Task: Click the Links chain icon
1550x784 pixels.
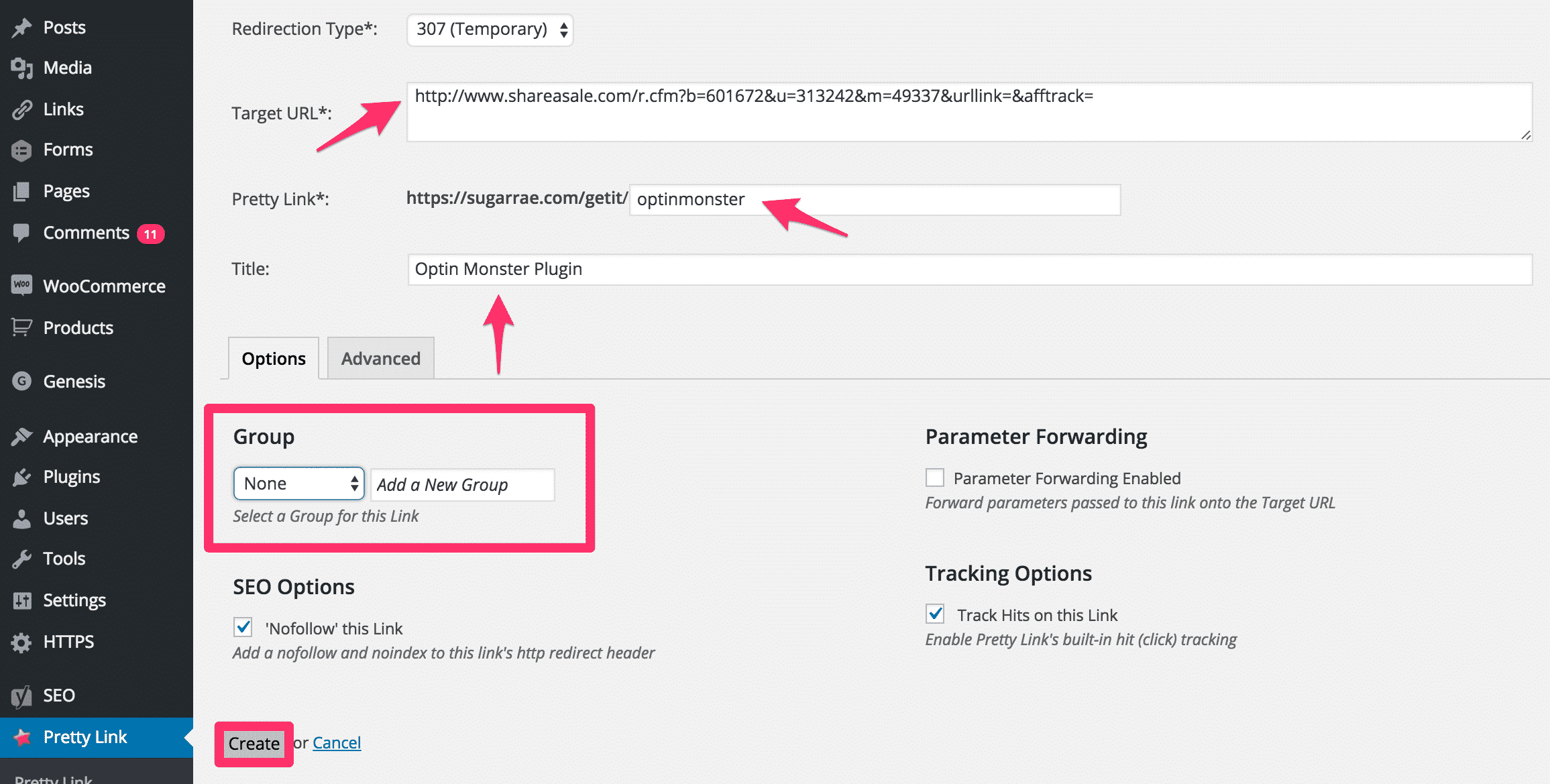Action: click(x=21, y=109)
